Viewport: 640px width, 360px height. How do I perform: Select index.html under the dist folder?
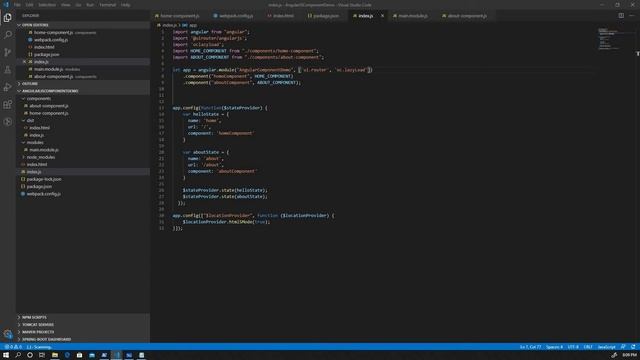tap(39, 128)
